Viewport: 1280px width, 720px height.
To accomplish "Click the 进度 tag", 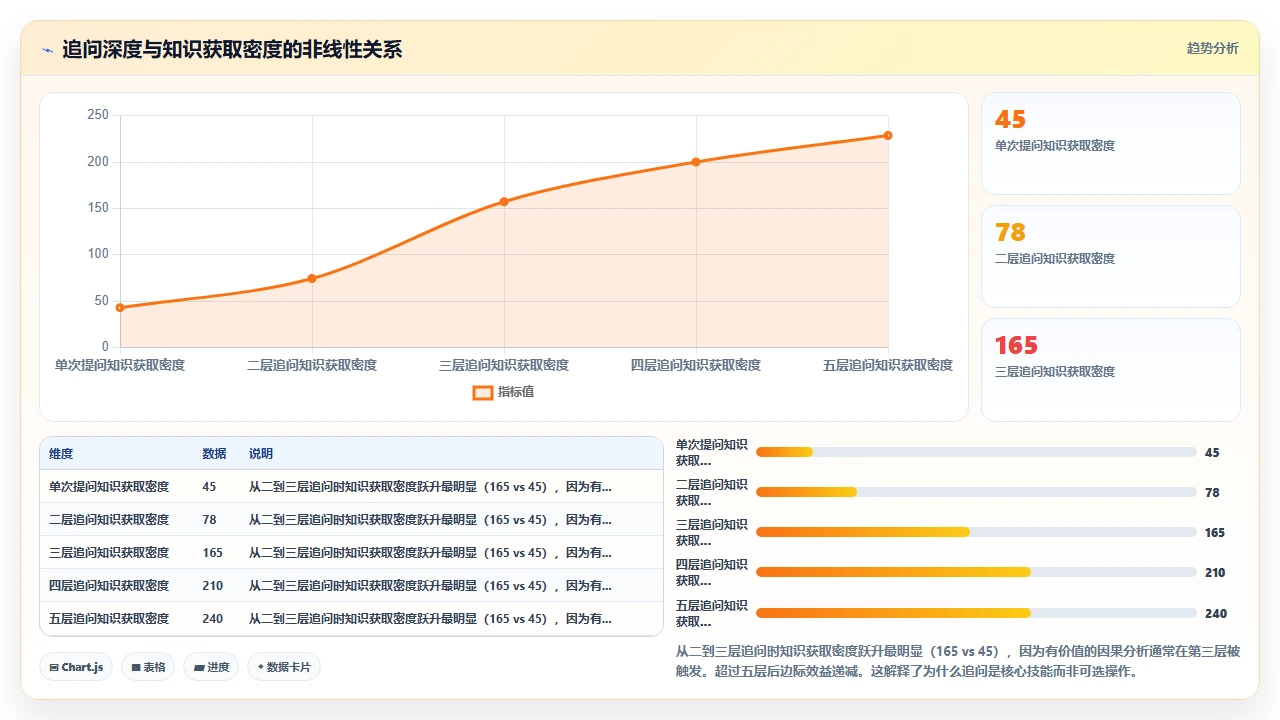I will pyautogui.click(x=211, y=667).
